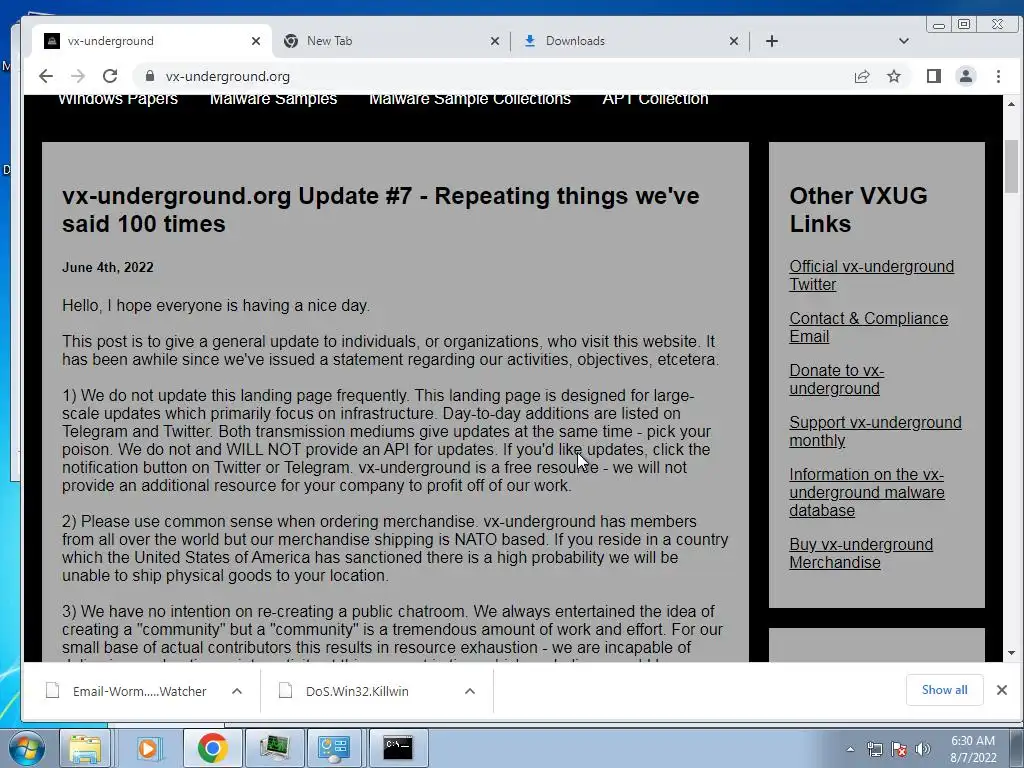
Task: Open the Malware Samples menu item
Action: 273,99
